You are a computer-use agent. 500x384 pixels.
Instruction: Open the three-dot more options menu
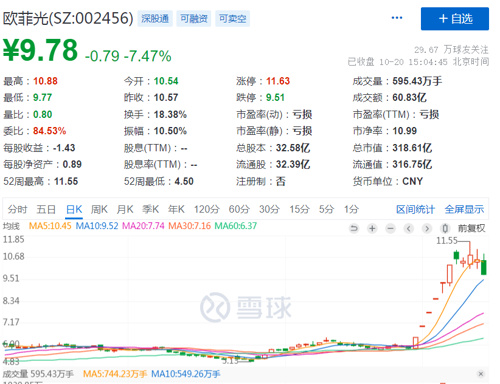coord(397,18)
